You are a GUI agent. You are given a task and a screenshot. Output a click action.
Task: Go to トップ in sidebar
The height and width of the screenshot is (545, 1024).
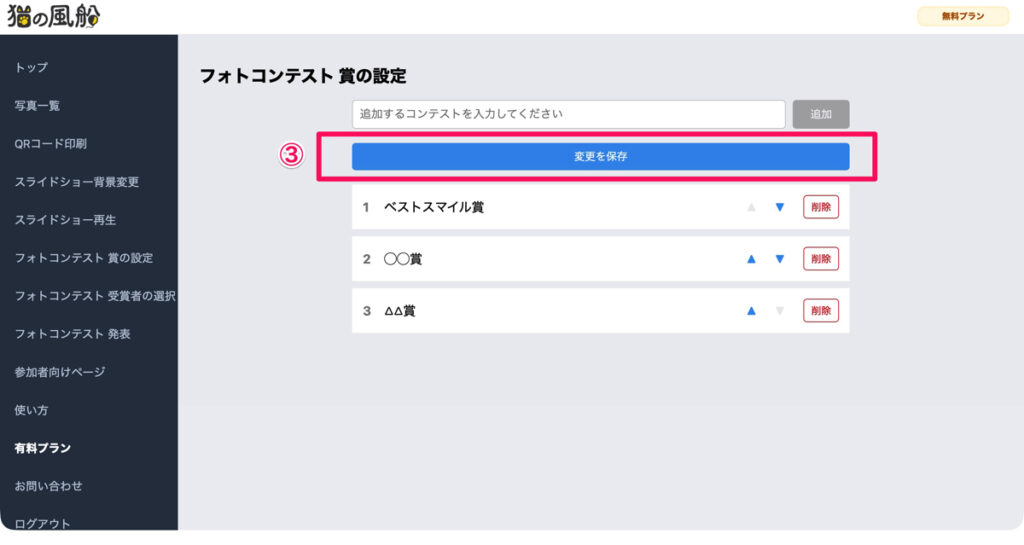pyautogui.click(x=31, y=67)
